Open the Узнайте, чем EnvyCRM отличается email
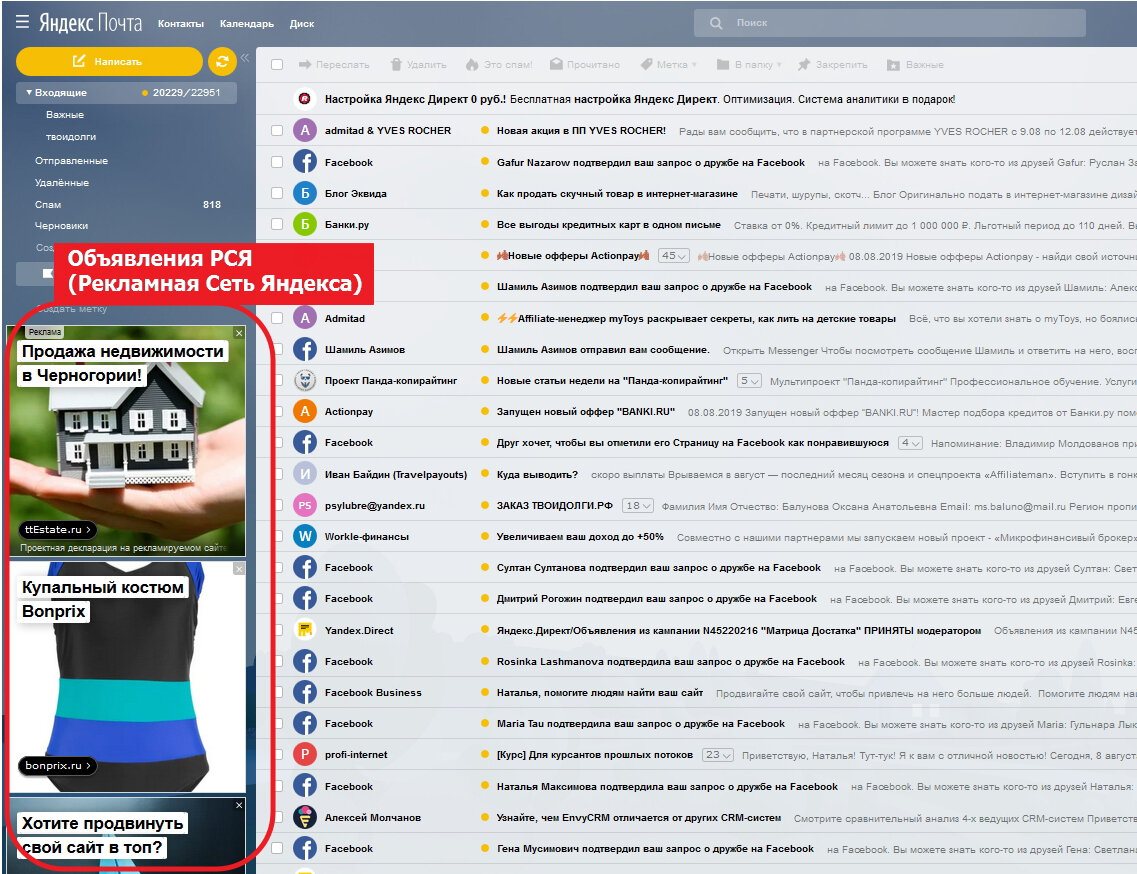This screenshot has height=874, width=1137. 639,817
